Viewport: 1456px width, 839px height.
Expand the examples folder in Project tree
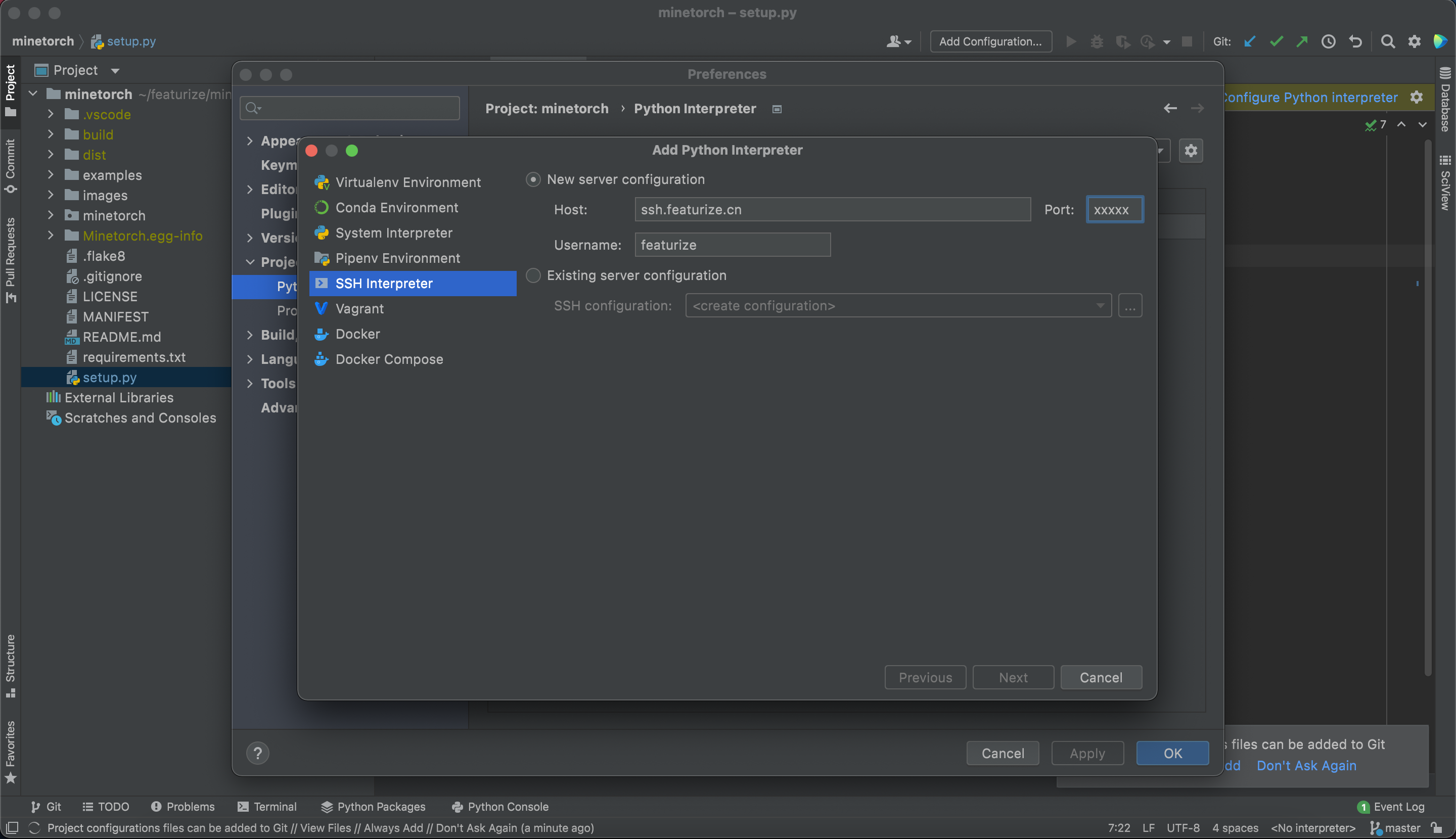(x=51, y=175)
